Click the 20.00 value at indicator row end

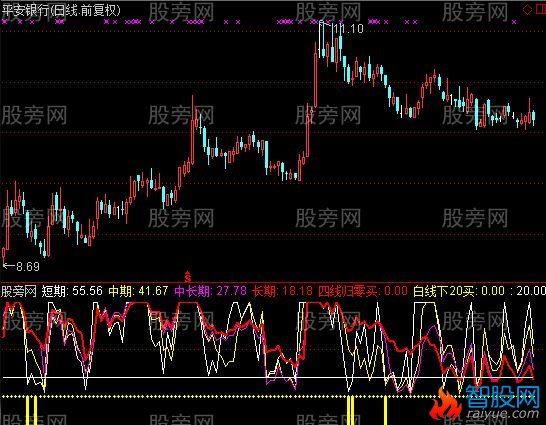[531, 291]
